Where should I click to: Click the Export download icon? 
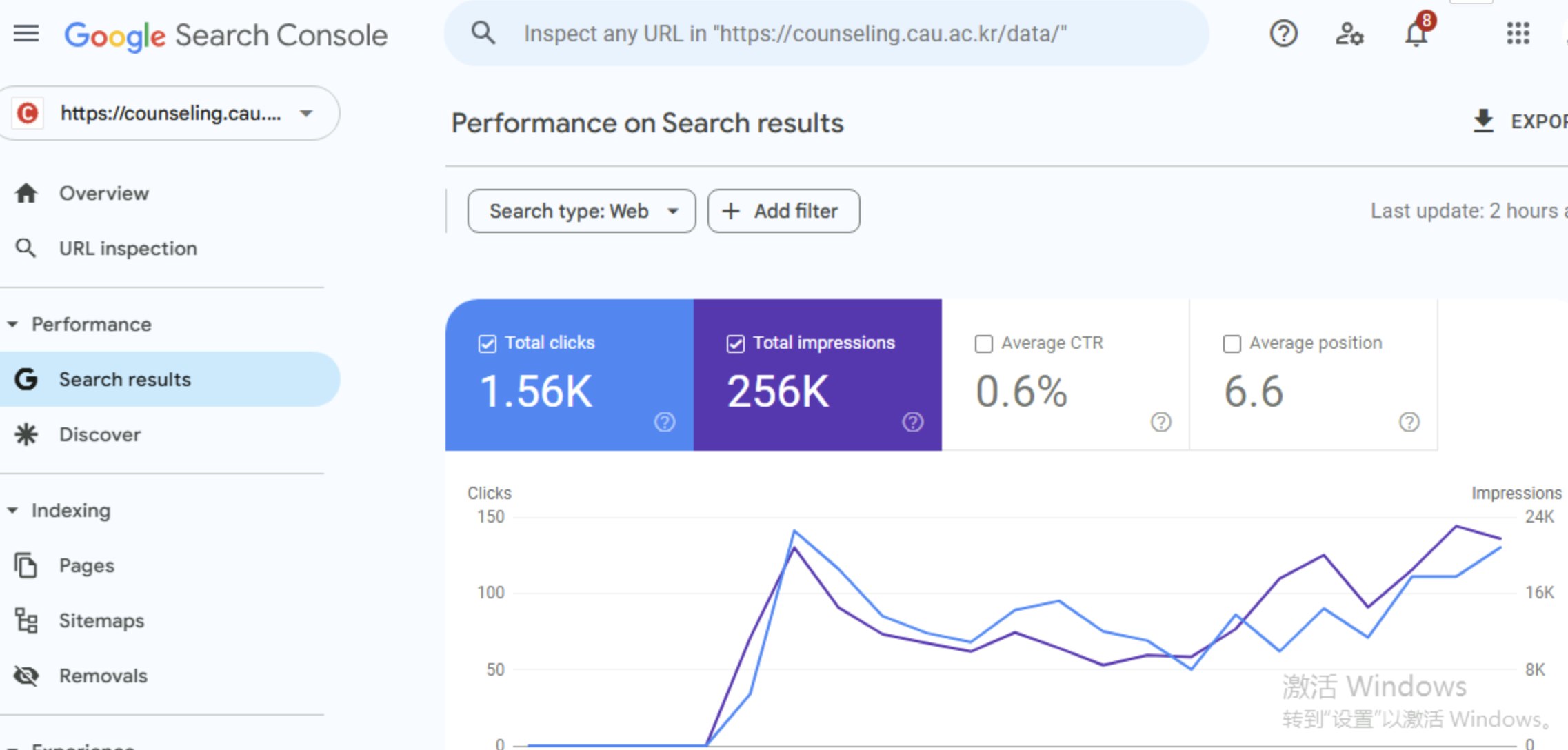1483,121
